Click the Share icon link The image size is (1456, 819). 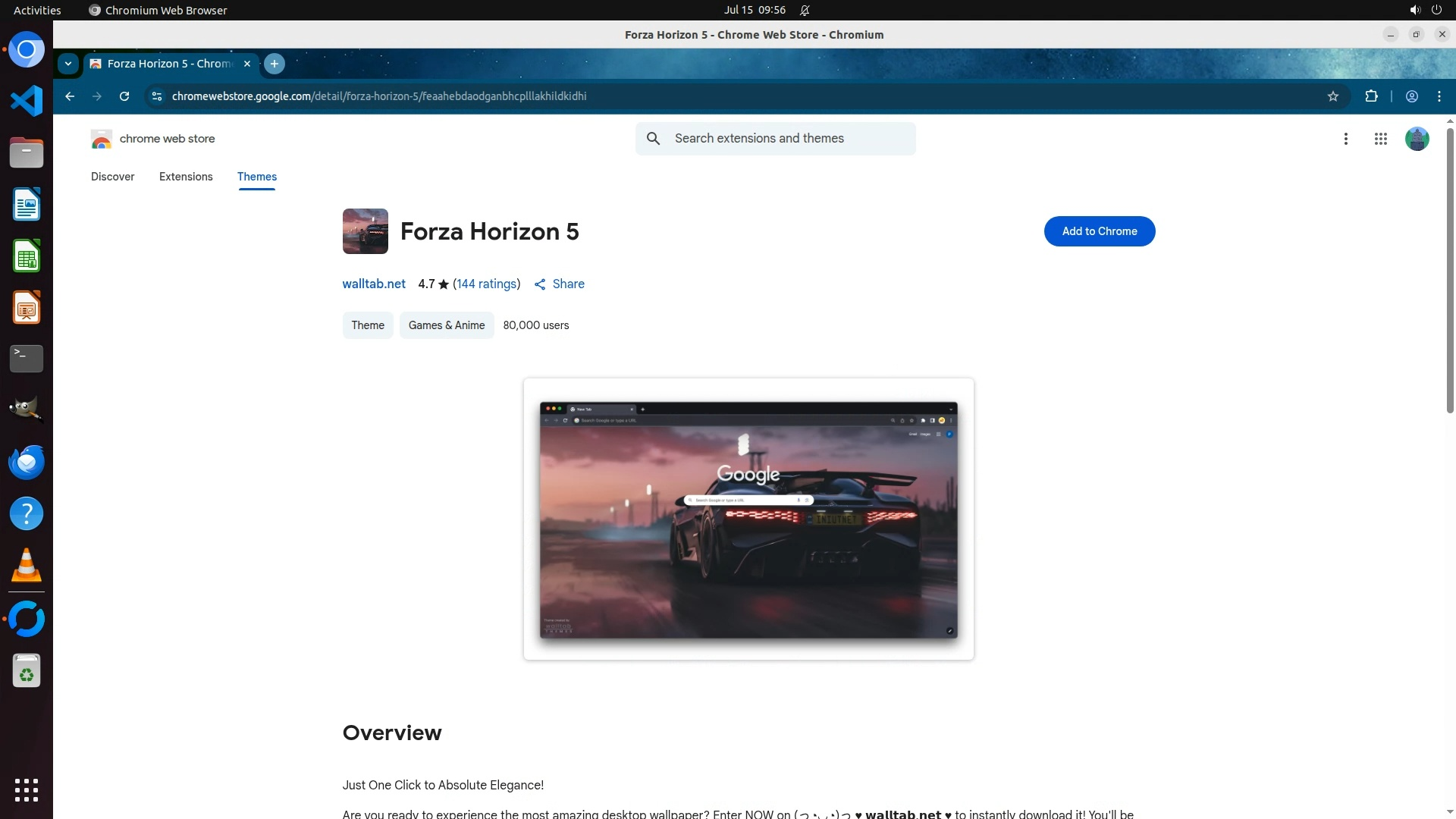559,284
